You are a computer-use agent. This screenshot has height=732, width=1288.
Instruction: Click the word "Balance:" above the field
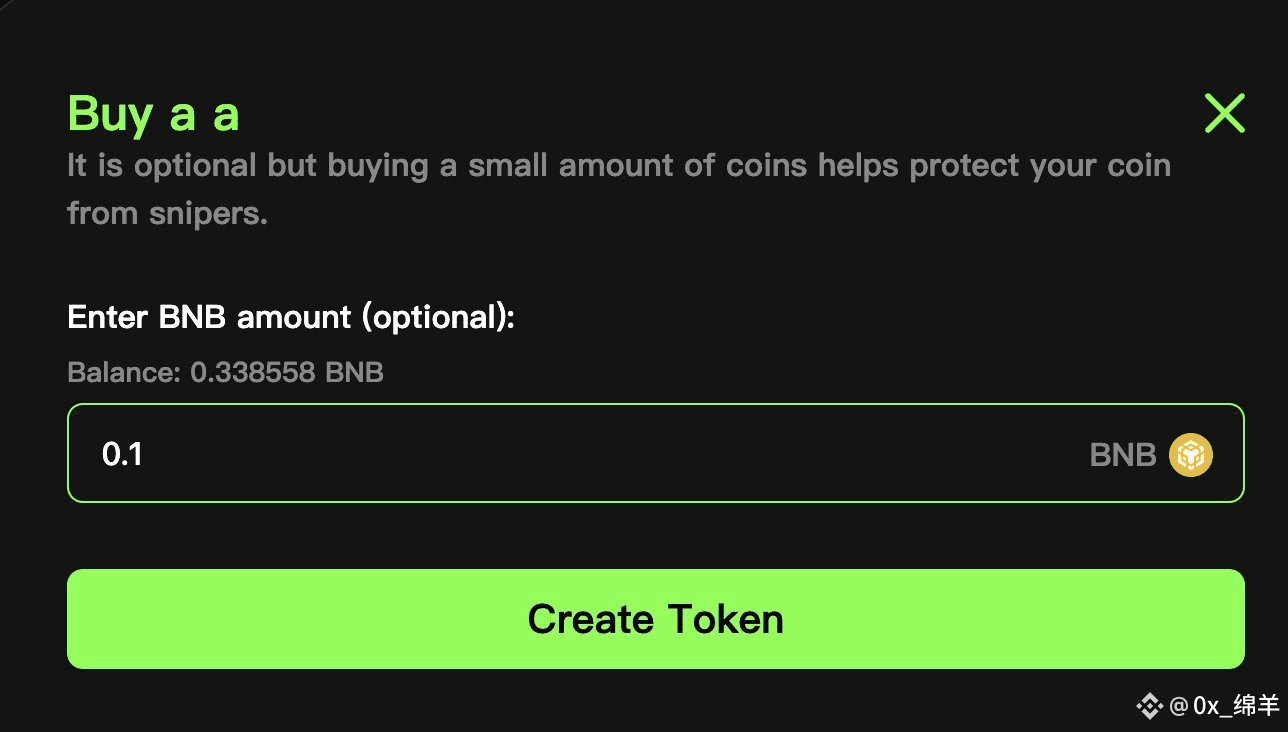(124, 373)
